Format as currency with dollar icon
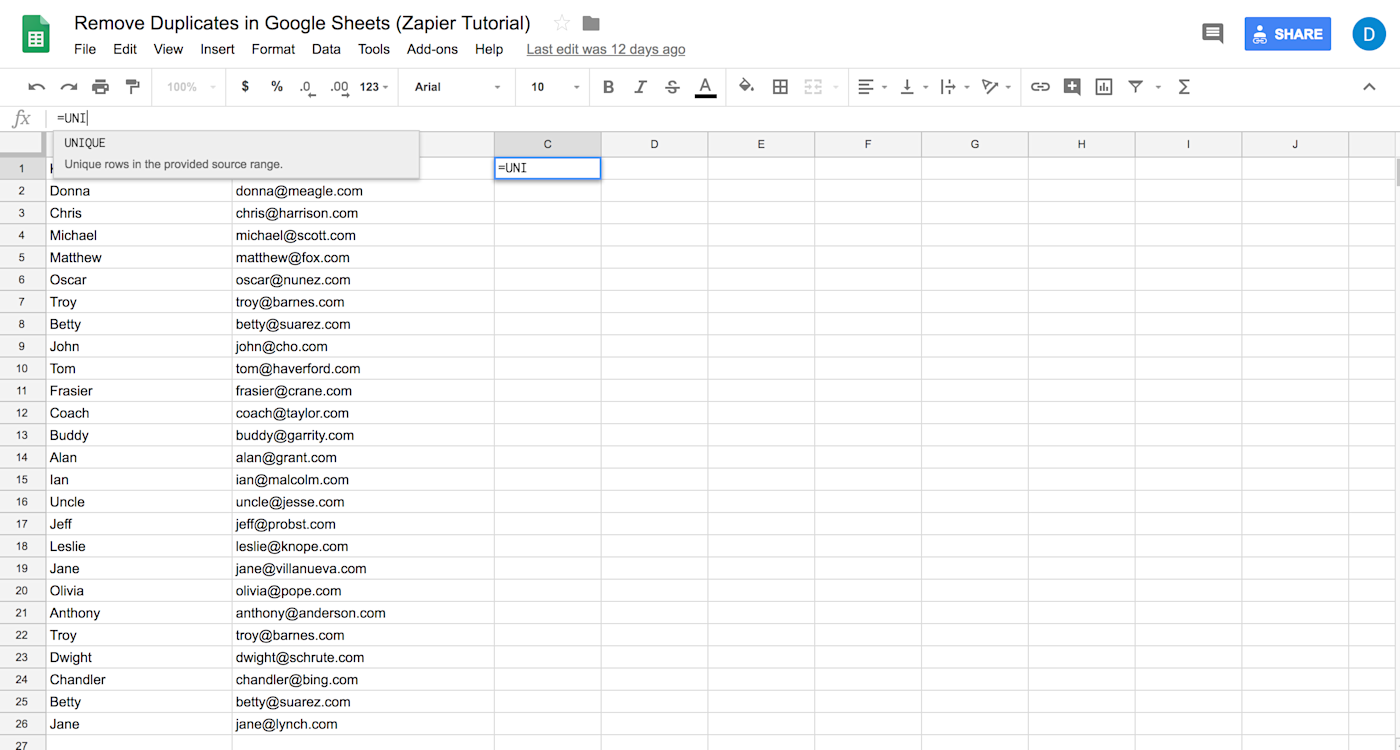Viewport: 1400px width, 750px height. 245,87
